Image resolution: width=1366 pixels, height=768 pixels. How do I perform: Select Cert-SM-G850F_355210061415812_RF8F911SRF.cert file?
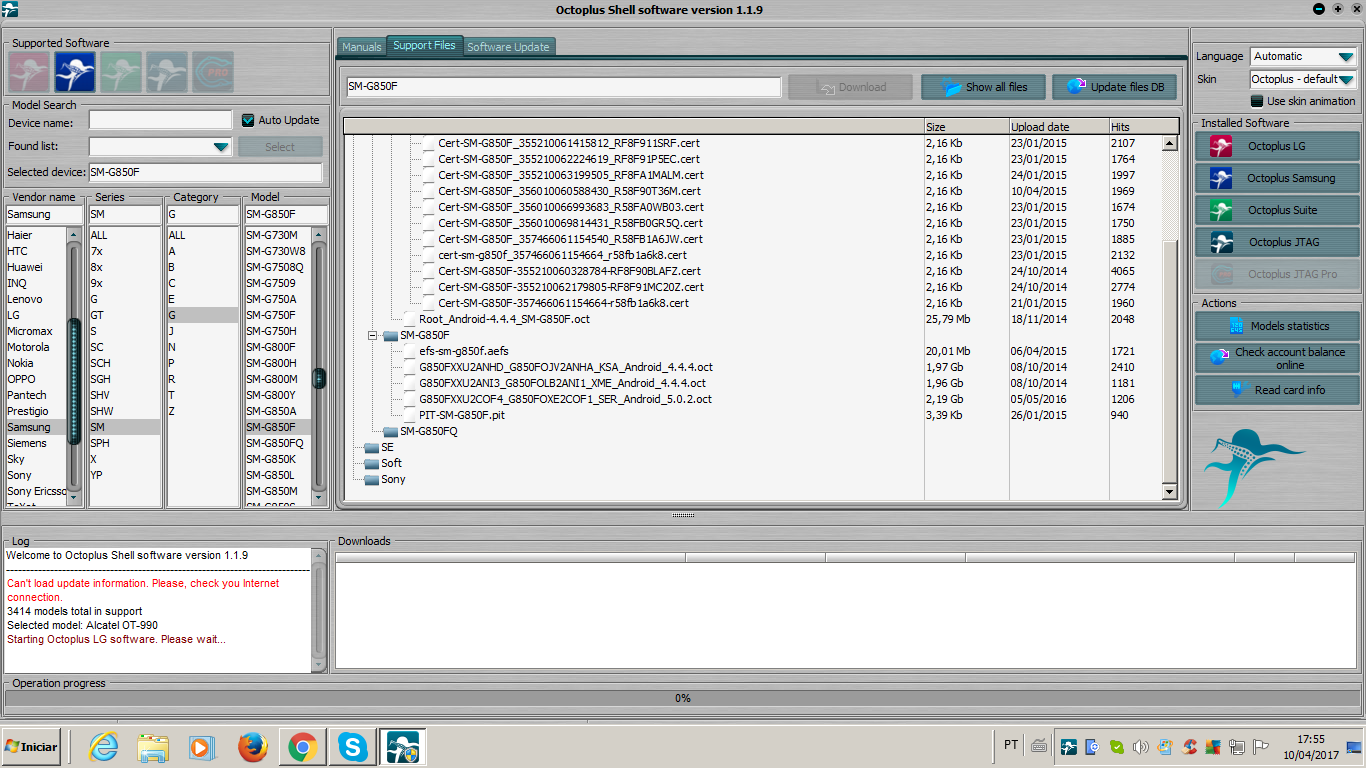pyautogui.click(x=569, y=143)
